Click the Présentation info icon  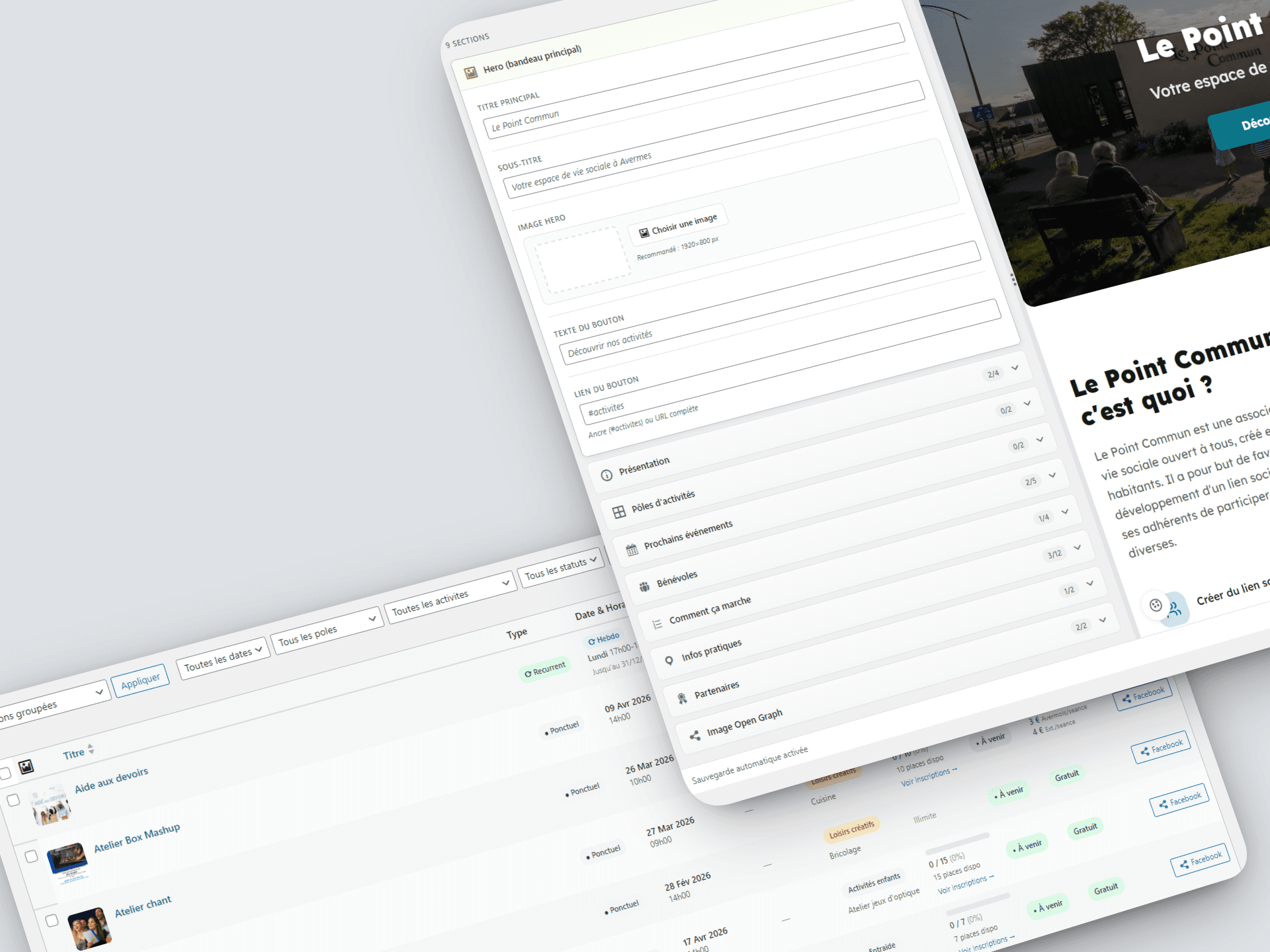click(x=606, y=475)
